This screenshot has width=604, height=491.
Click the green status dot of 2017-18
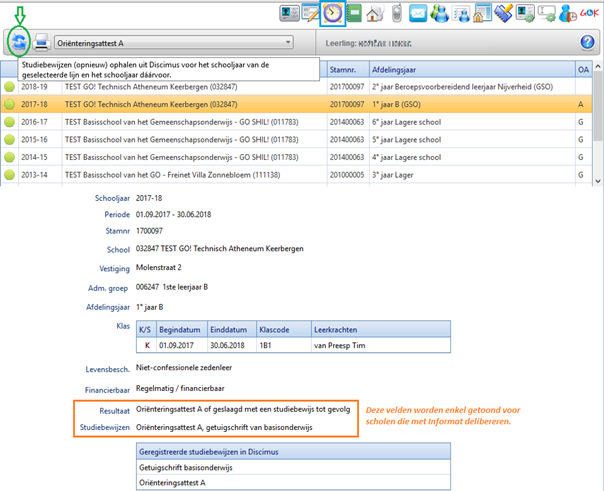tap(10, 104)
